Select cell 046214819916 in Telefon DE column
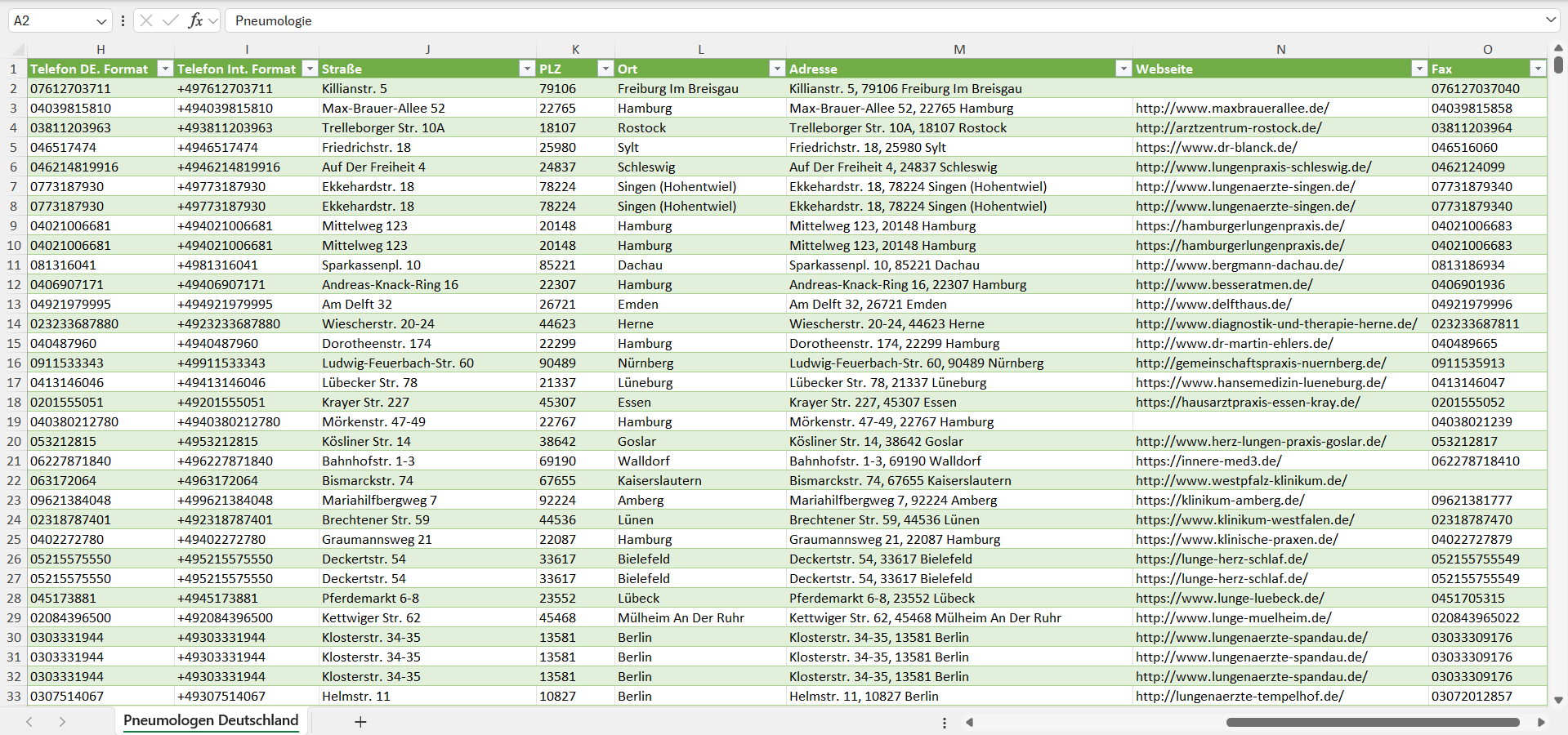Viewport: 1568px width, 735px height. pos(101,167)
